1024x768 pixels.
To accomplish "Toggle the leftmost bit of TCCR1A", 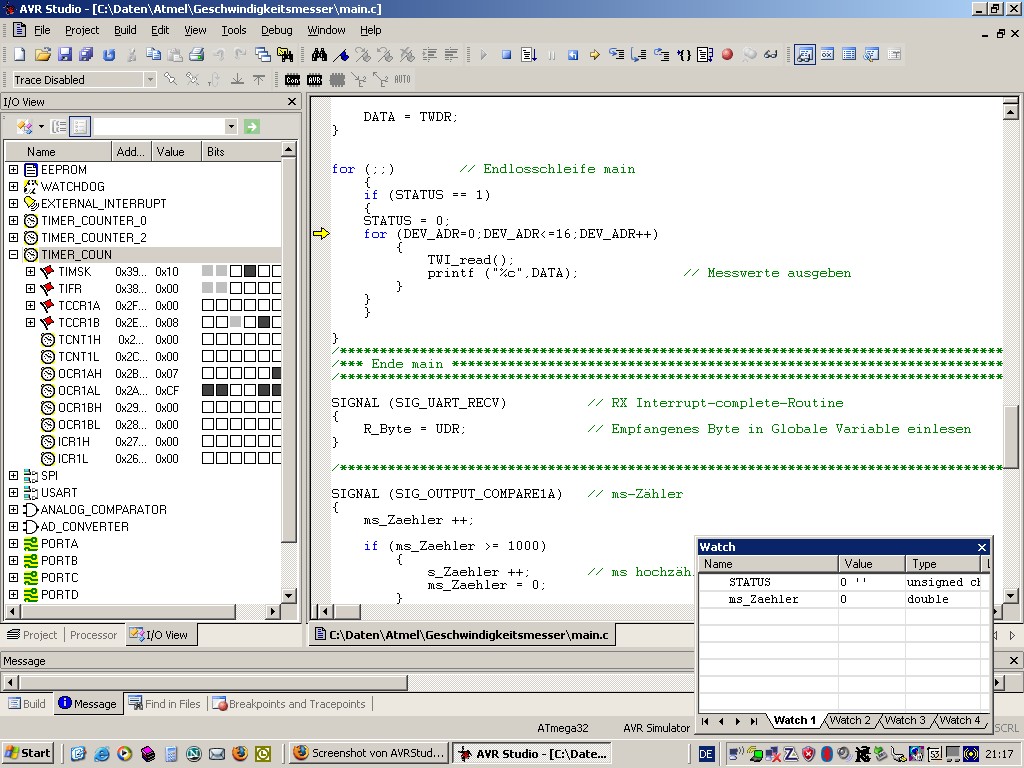I will (208, 305).
